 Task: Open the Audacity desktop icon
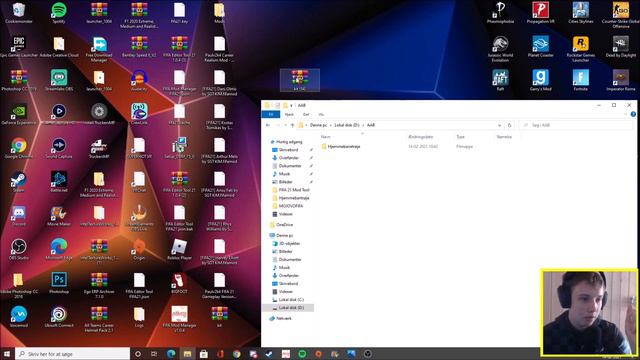pyautogui.click(x=139, y=80)
